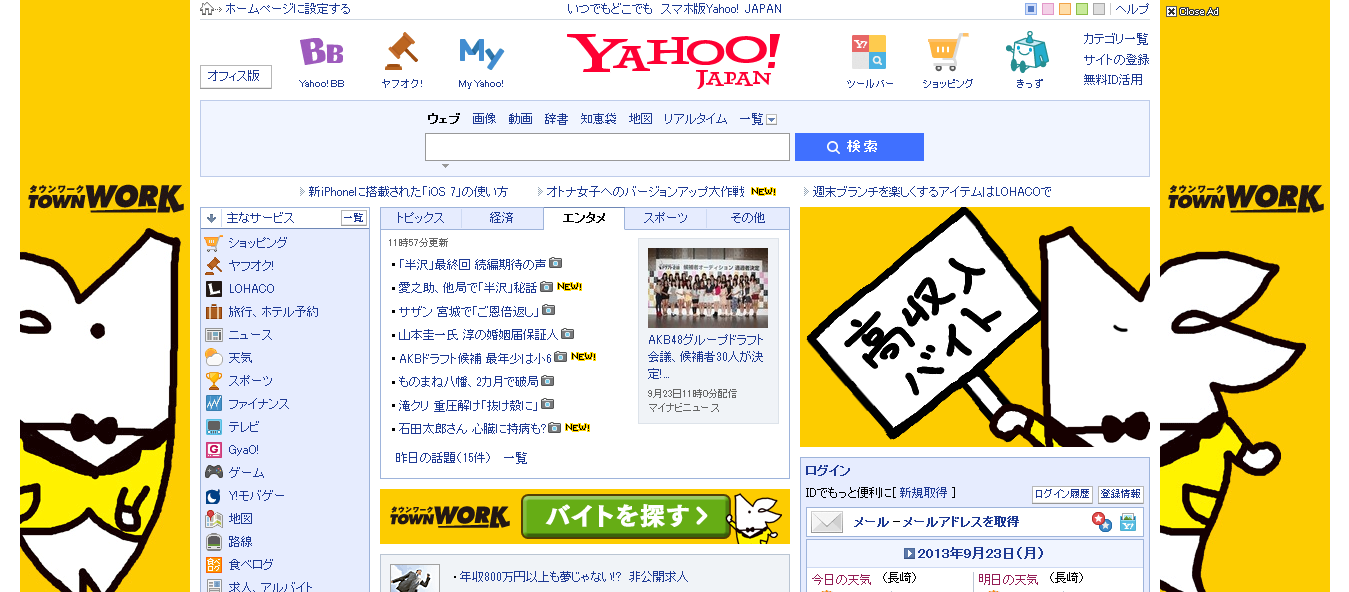Click camera icon next to サザン 宮城で headline
1349x592 pixels.
548,310
